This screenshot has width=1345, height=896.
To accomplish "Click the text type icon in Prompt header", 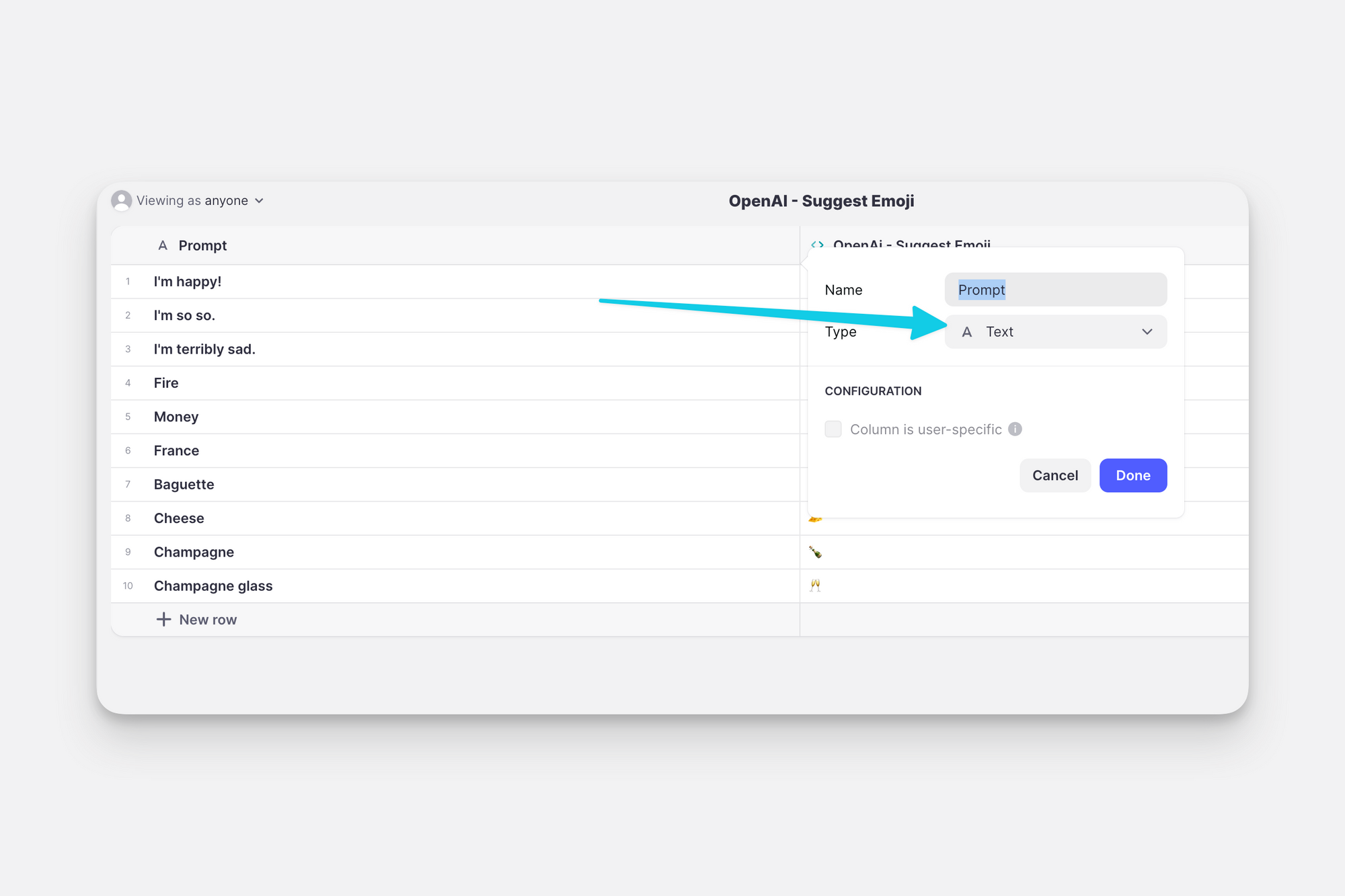I will point(162,245).
